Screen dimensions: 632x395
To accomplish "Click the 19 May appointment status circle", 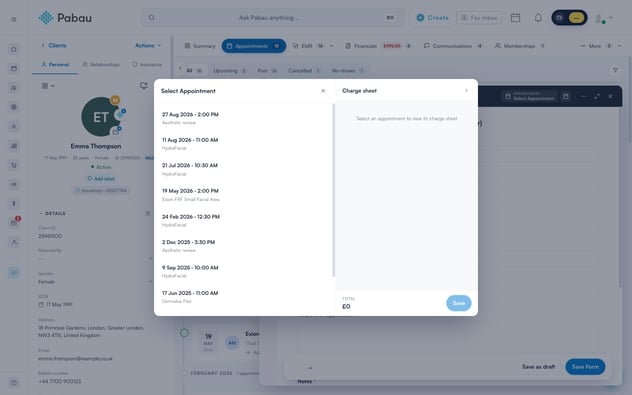I will (184, 333).
